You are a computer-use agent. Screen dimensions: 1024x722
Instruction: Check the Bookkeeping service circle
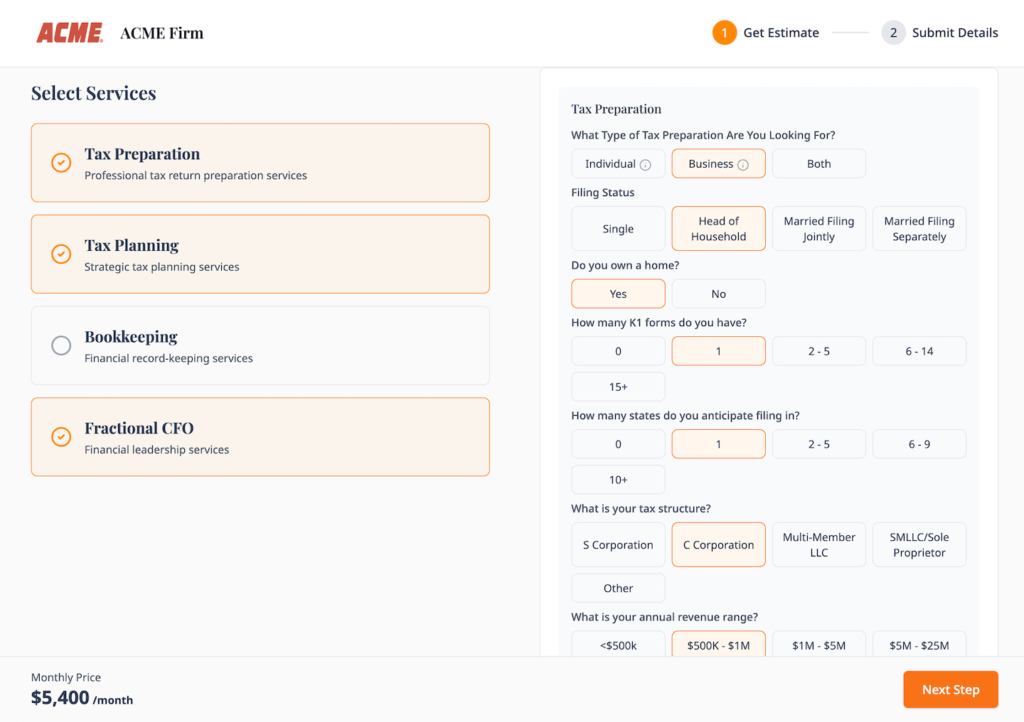[x=61, y=345]
